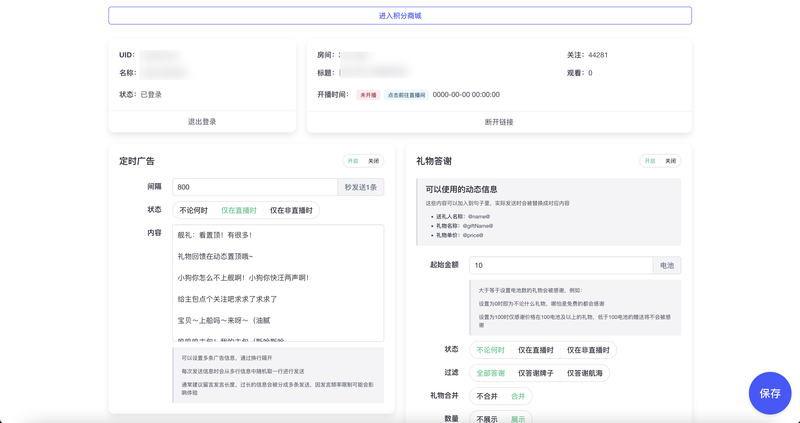Click 退出登录 to log out
Image resolution: width=800 pixels, height=423 pixels.
pyautogui.click(x=202, y=121)
